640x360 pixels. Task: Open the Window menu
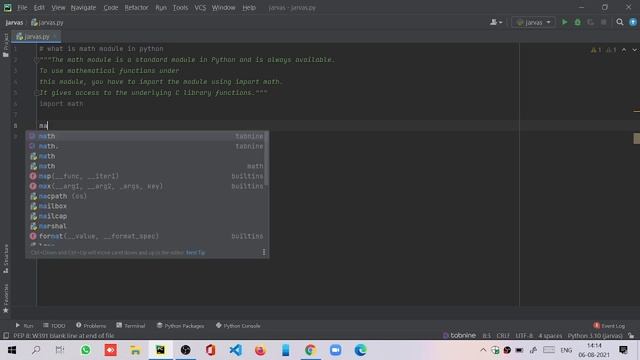tap(223, 7)
